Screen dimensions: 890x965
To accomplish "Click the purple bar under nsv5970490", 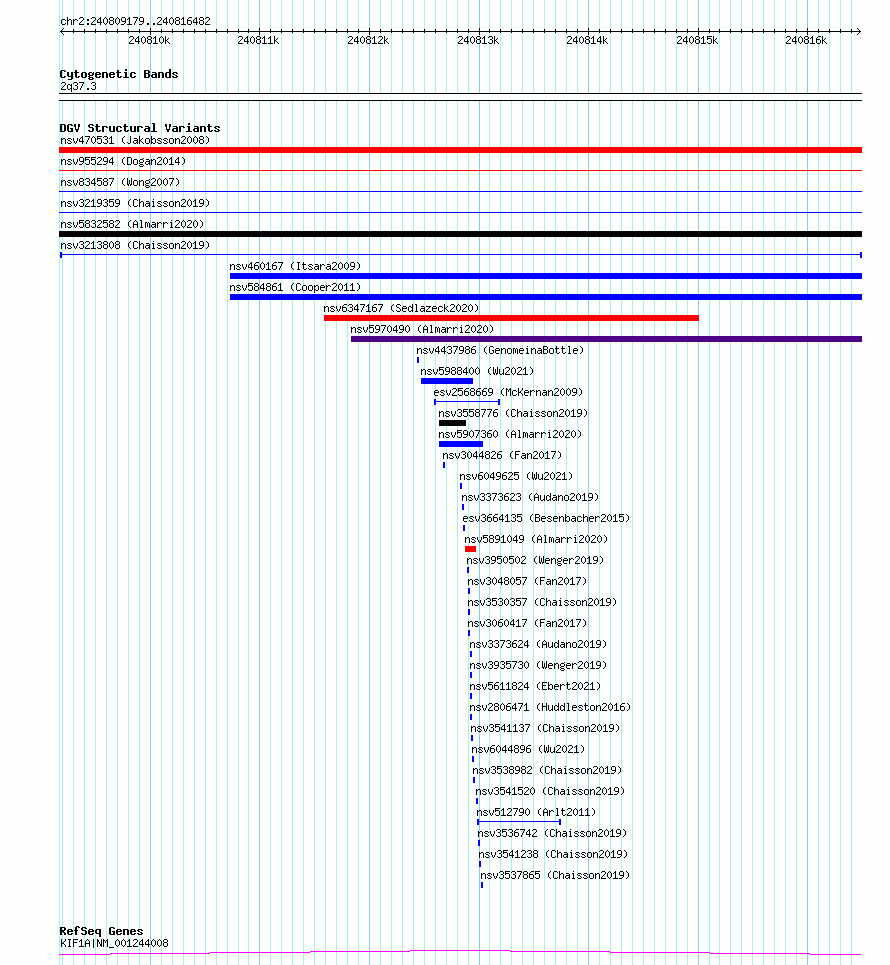I will point(606,339).
